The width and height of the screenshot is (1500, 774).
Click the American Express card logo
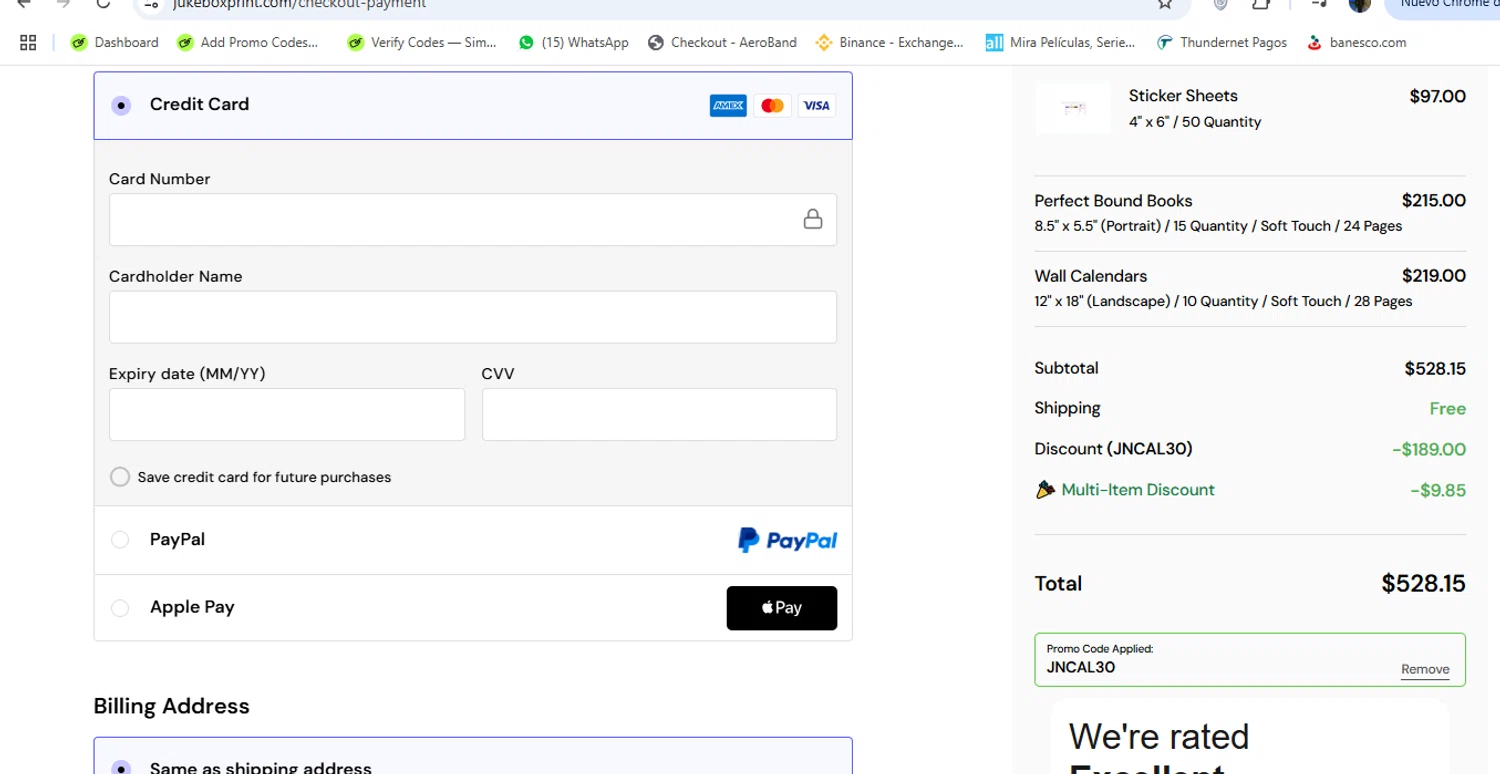[728, 105]
